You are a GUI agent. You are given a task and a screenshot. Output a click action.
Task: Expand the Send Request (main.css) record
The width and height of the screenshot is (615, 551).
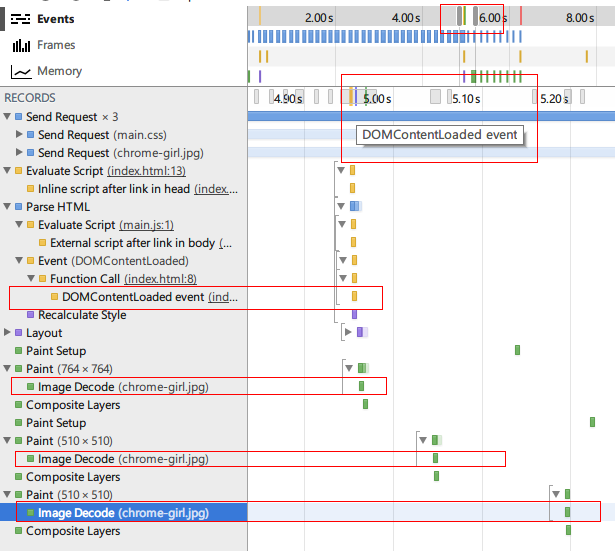(x=20, y=135)
